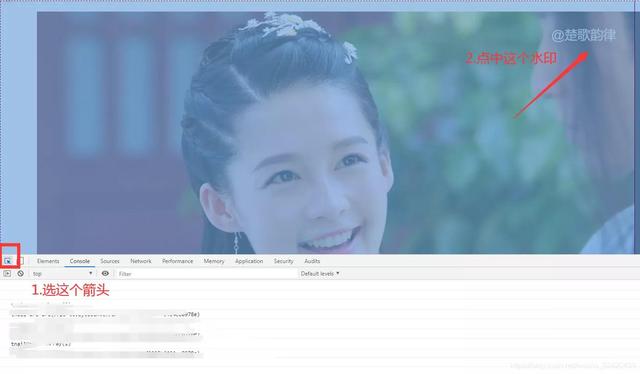Image resolution: width=640 pixels, height=374 pixels.
Task: Select the inspect element arrow icon
Action: click(x=8, y=261)
